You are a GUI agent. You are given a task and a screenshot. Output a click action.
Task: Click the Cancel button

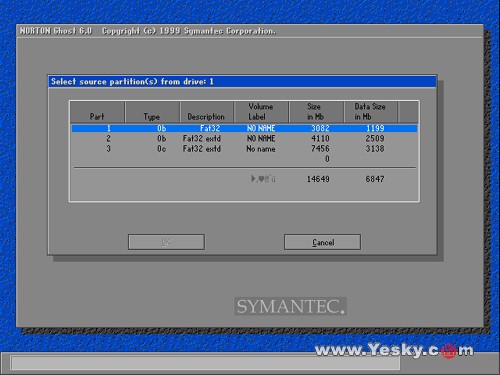(322, 242)
